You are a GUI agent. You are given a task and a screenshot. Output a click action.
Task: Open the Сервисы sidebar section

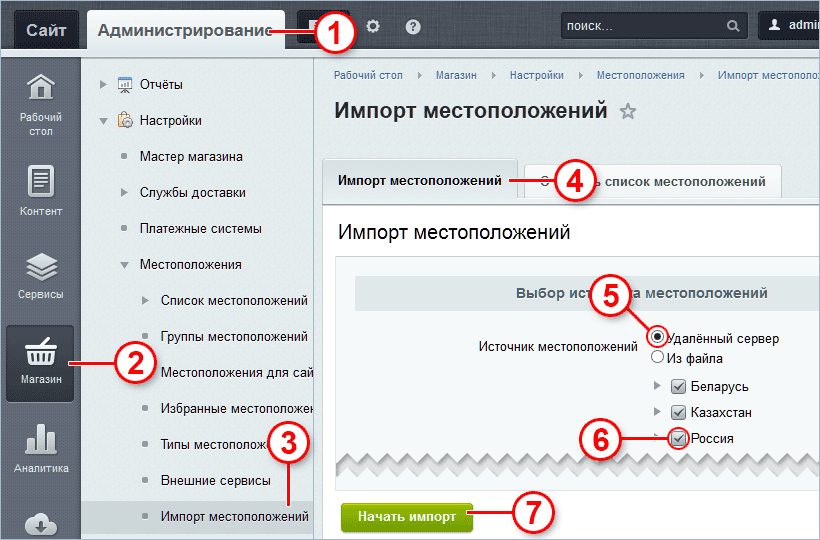(x=41, y=275)
